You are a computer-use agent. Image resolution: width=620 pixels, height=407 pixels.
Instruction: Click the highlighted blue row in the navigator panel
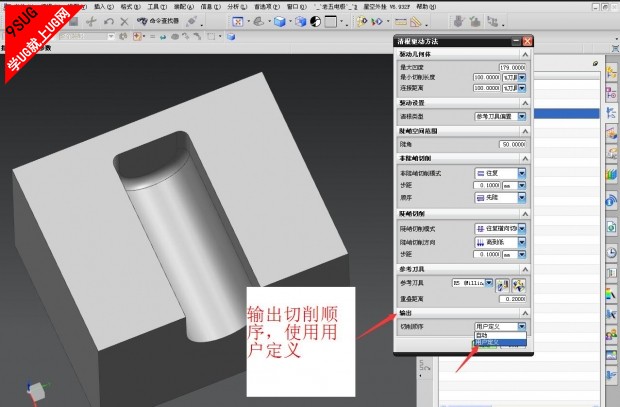pos(567,114)
